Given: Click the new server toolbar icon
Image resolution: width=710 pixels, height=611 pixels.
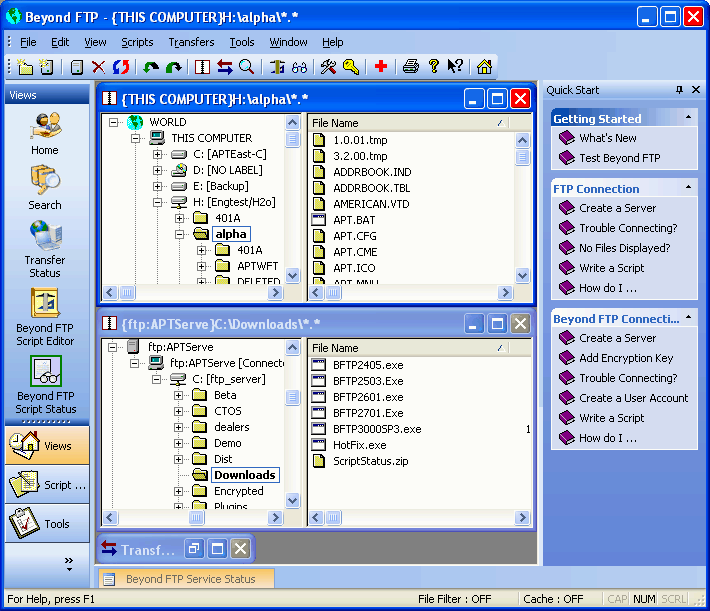Looking at the screenshot, I should point(46,67).
